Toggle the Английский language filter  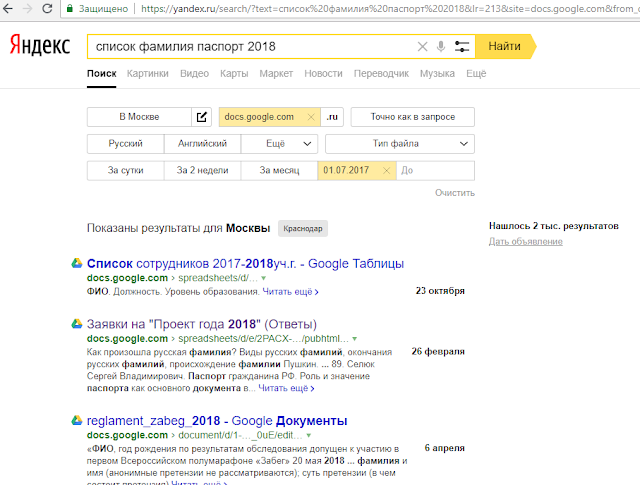[202, 144]
